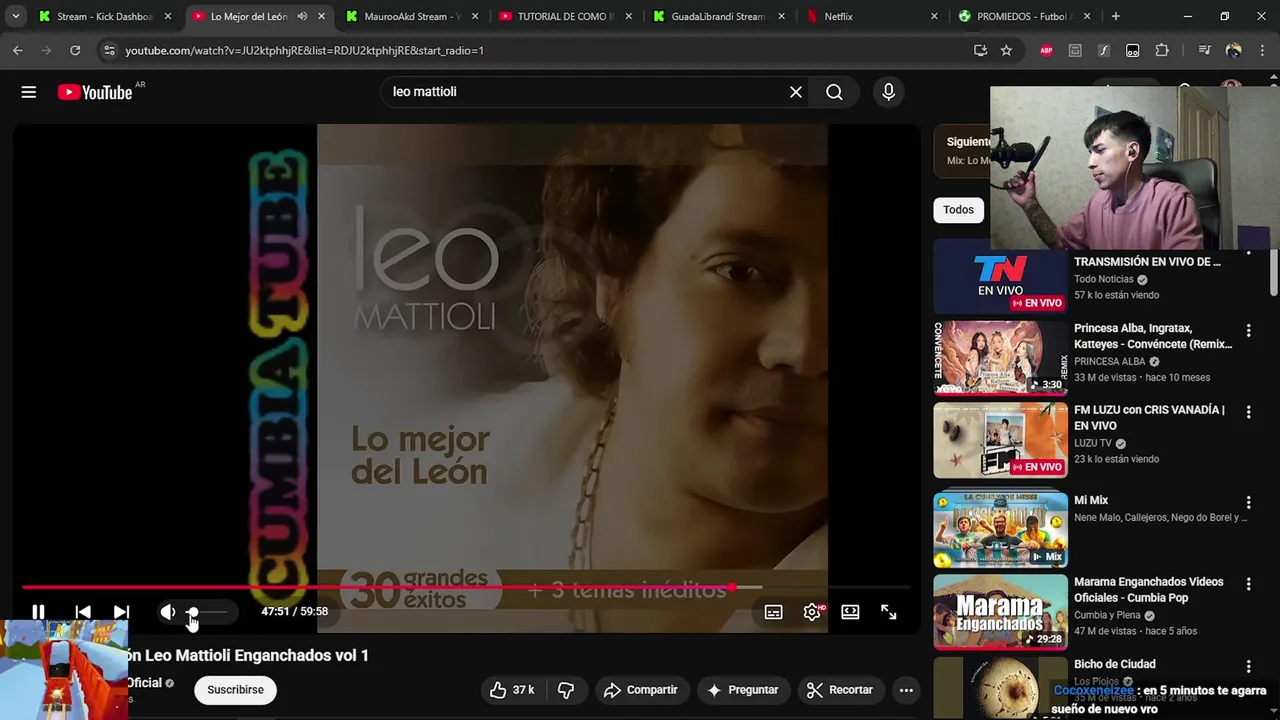The height and width of the screenshot is (720, 1280).
Task: Install app icon in address bar
Action: pos(980,50)
